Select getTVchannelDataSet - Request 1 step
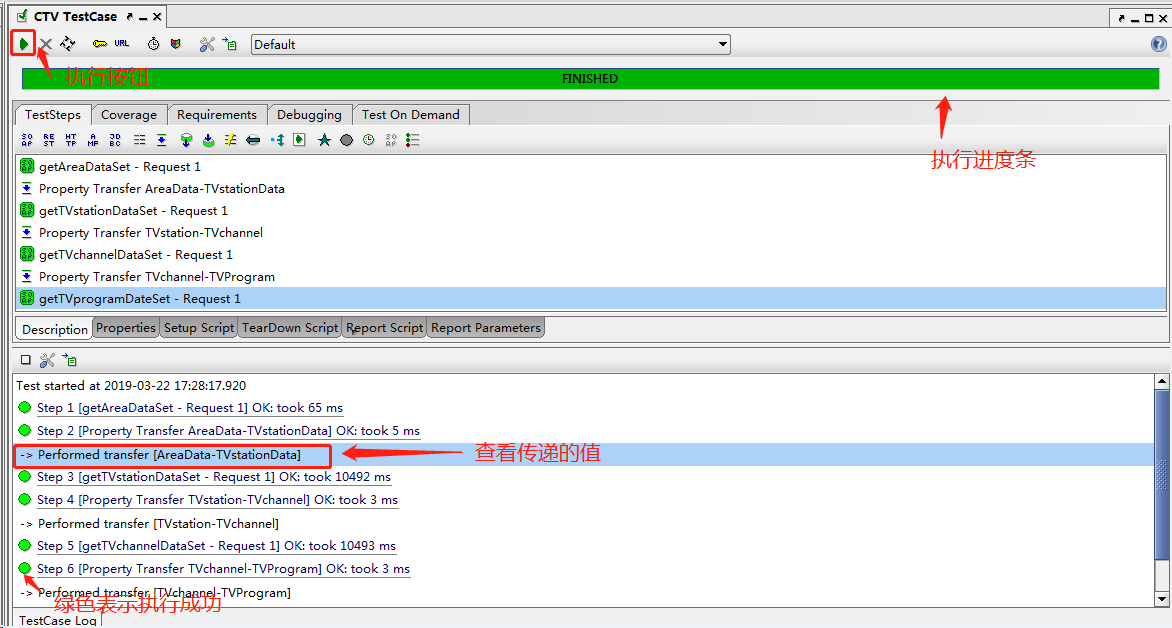The image size is (1172, 628). click(x=590, y=255)
